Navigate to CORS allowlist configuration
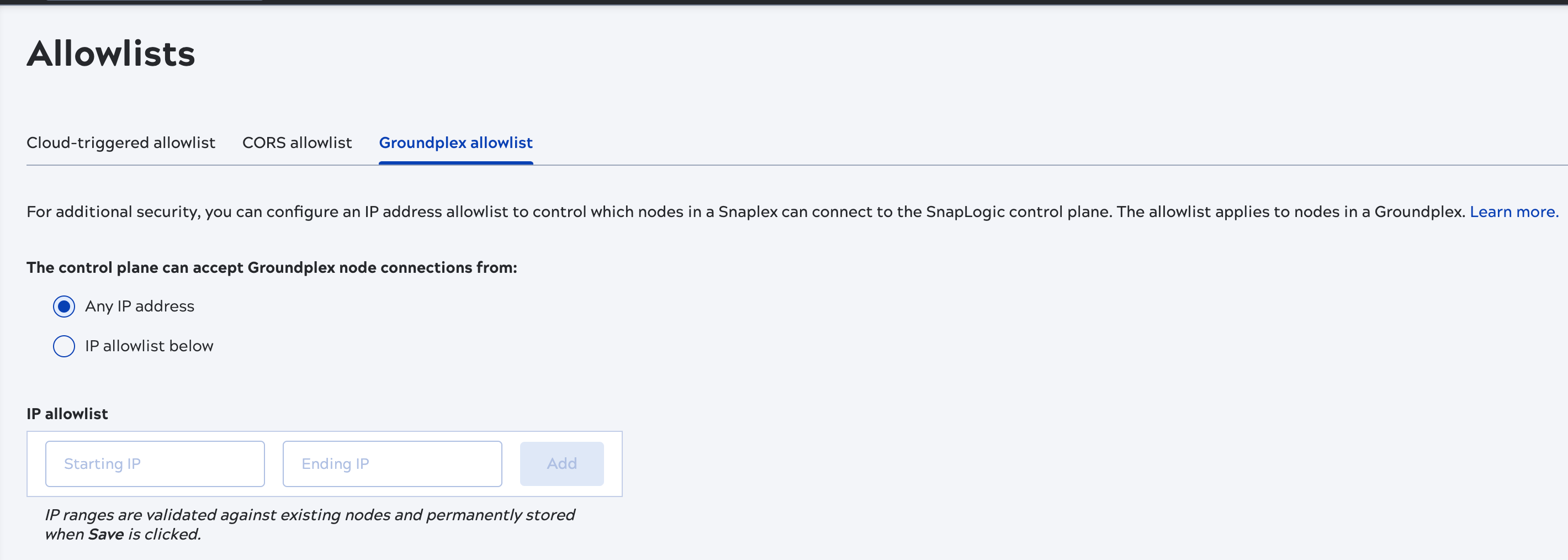The height and width of the screenshot is (560, 1568). click(296, 142)
